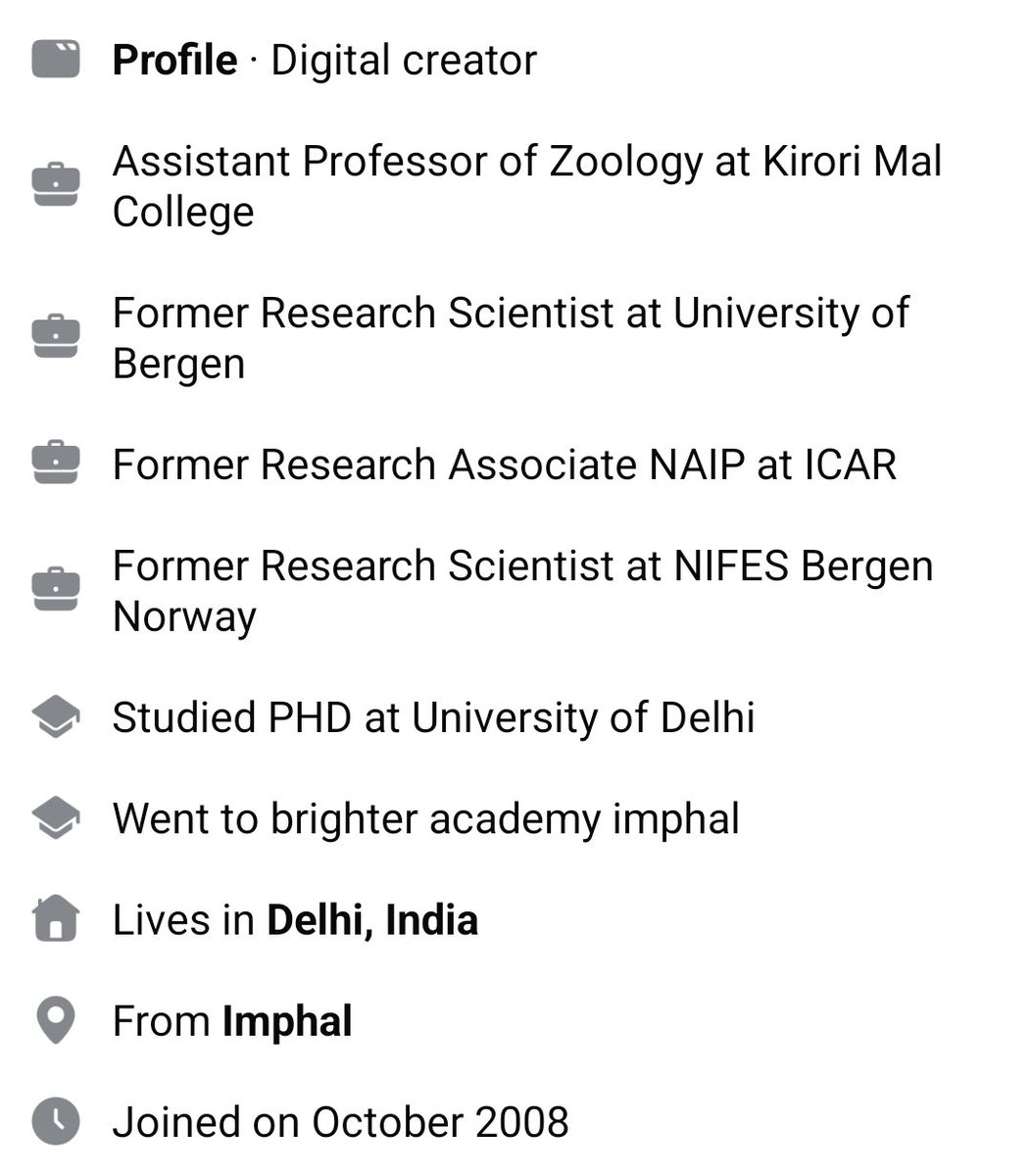Image resolution: width=1031 pixels, height=1176 pixels.
Task: Open Former Research Scientist at University of Bergen
Action: click(x=511, y=338)
